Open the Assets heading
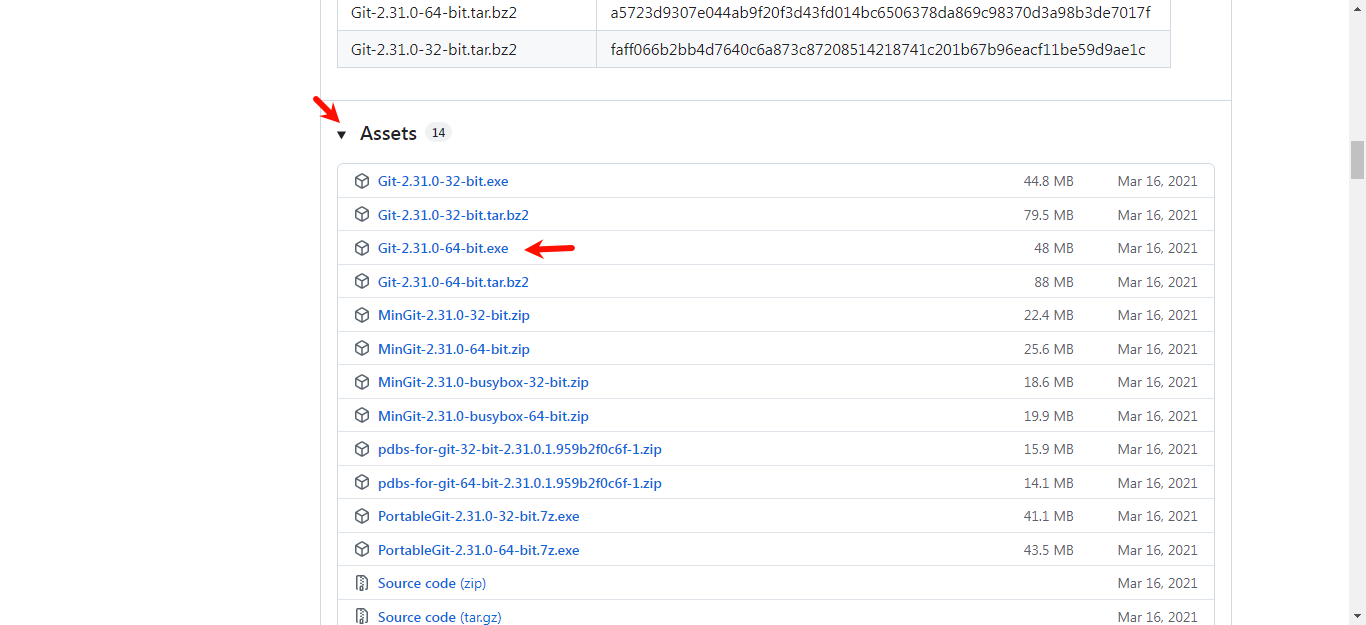This screenshot has height=625, width=1366. pos(388,133)
